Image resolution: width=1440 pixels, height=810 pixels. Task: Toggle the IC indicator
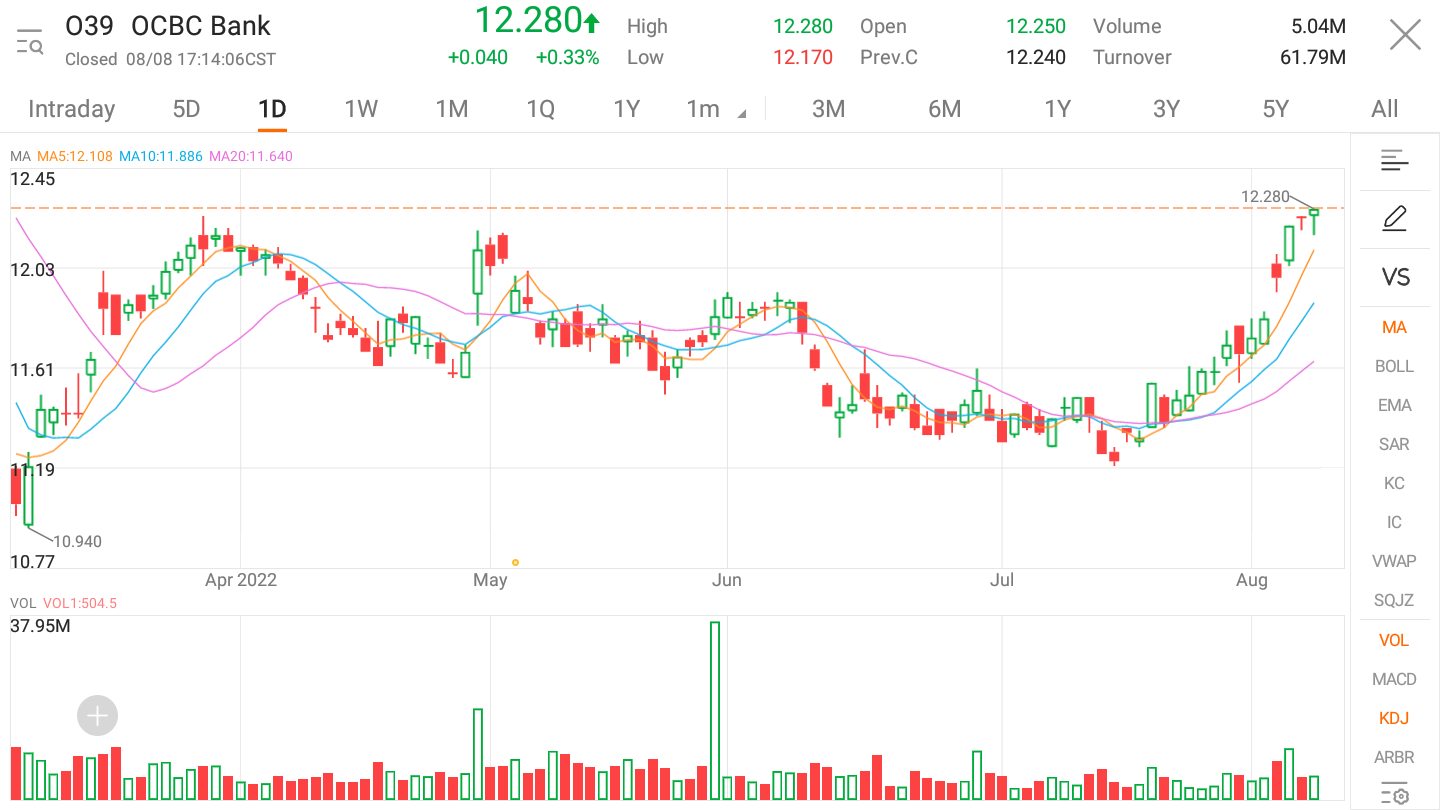[1394, 522]
